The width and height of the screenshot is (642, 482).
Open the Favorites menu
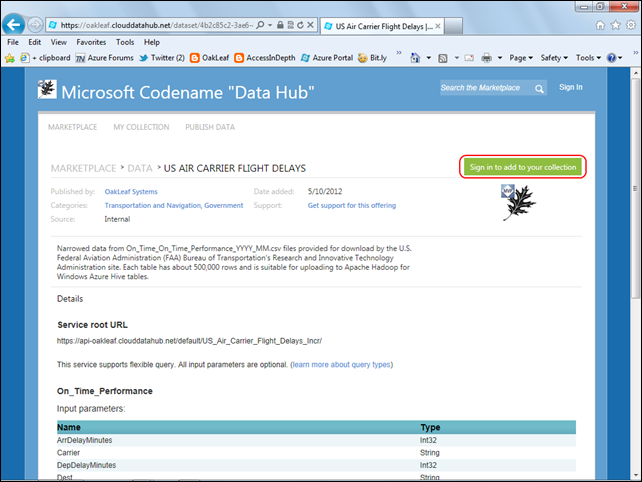(91, 42)
